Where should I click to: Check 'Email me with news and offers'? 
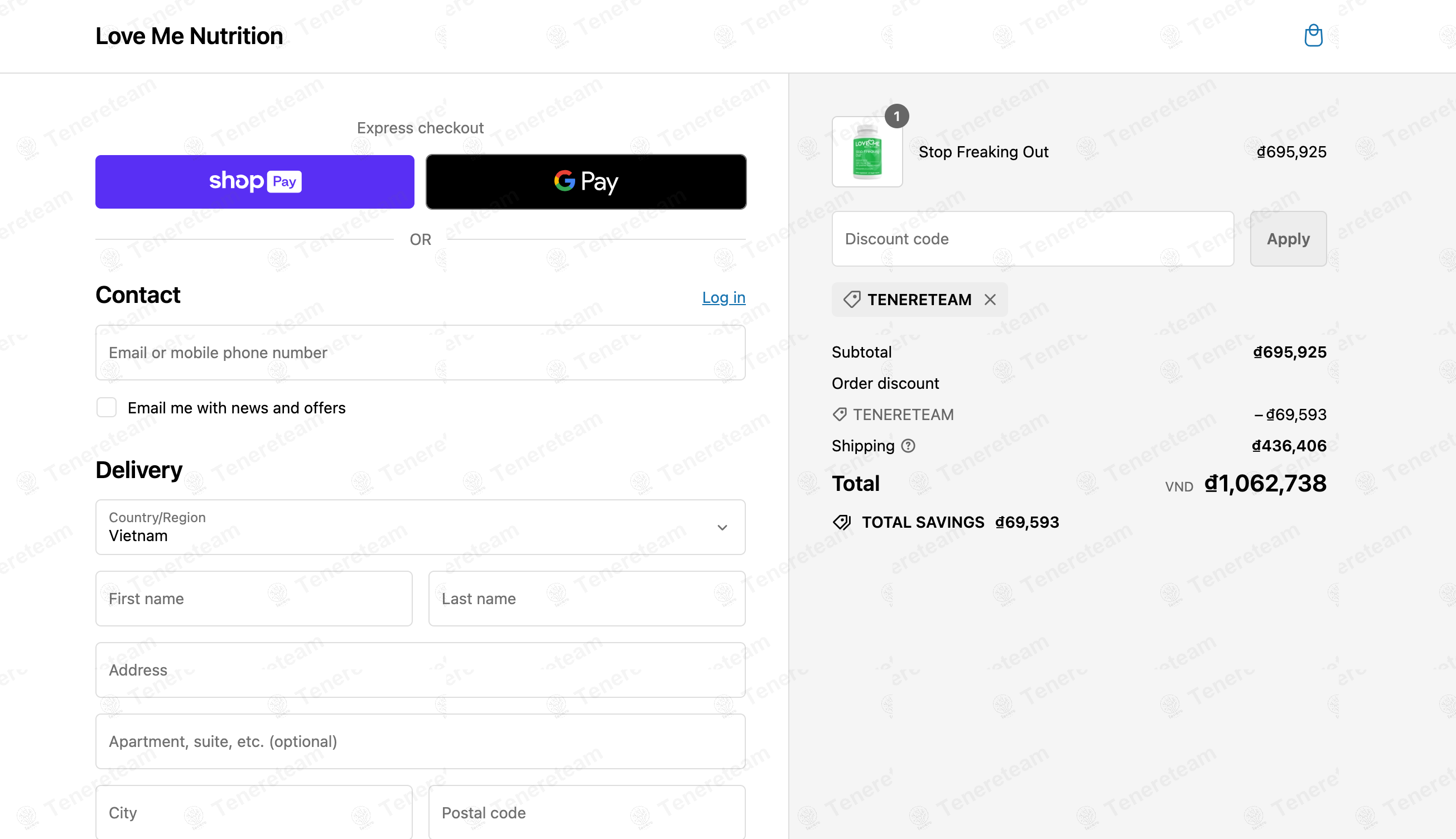click(107, 407)
